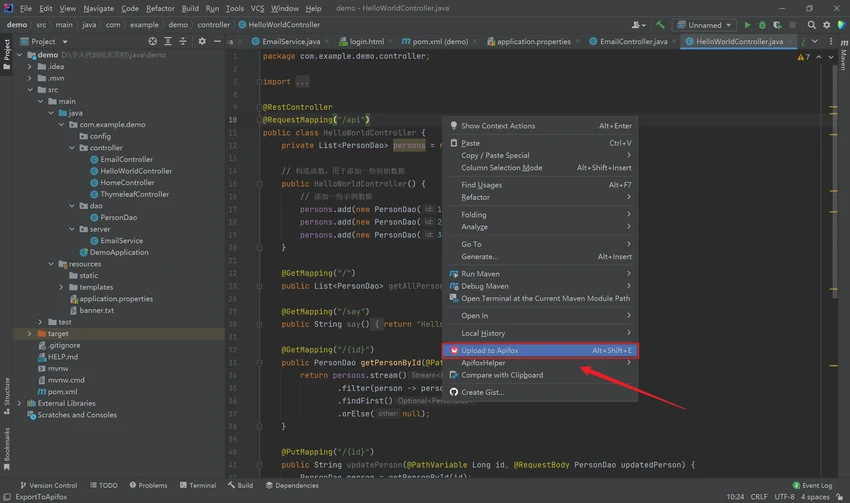Open the VCS menu in menu bar
Screen dimensions: 850x503
click(x=257, y=8)
